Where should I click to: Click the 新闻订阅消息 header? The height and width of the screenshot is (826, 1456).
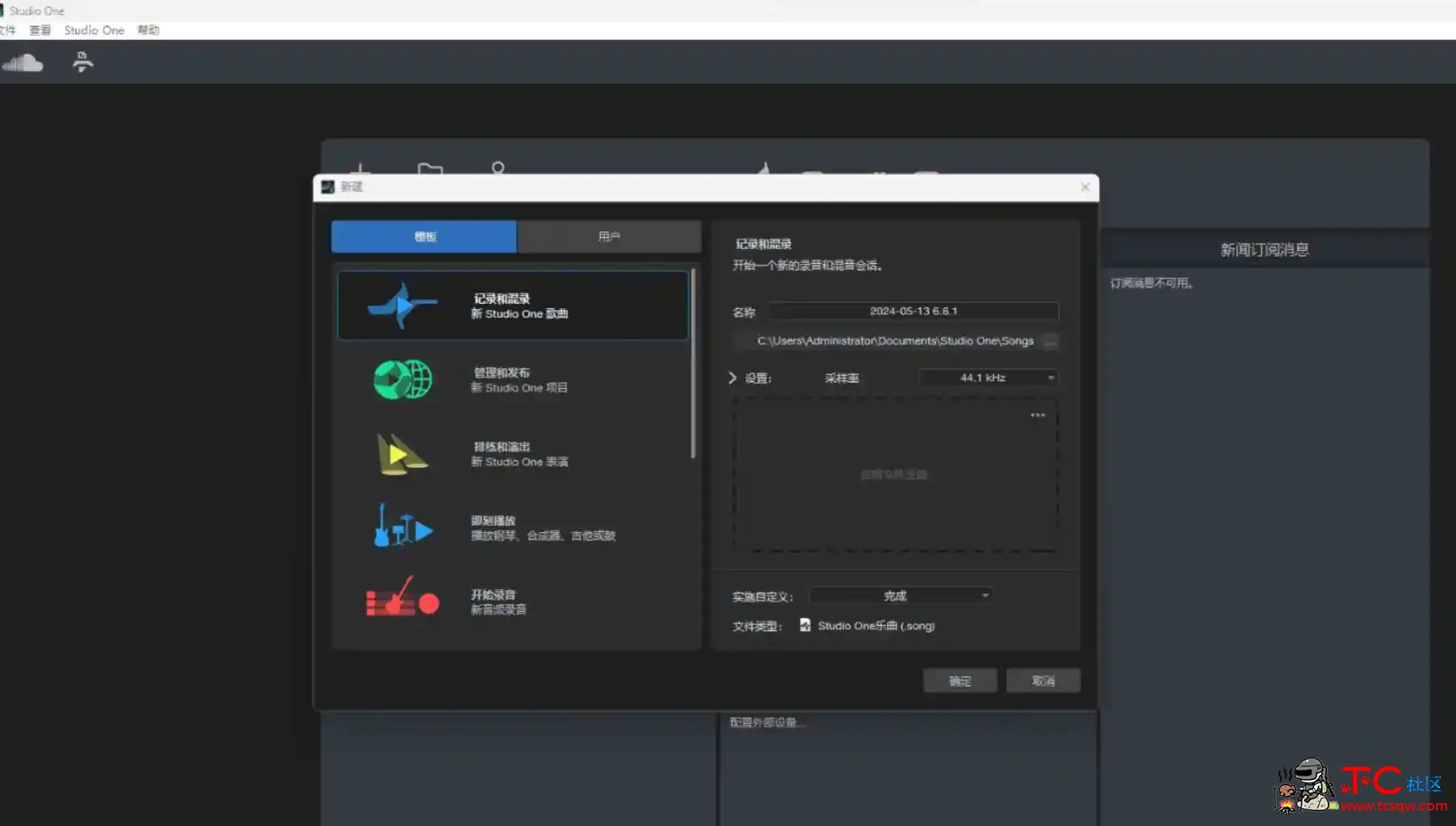pyautogui.click(x=1264, y=250)
